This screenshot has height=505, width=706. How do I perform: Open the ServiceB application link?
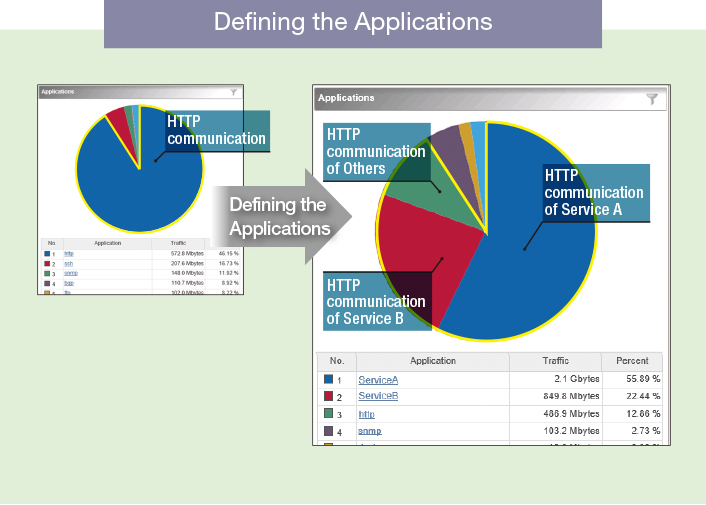(x=378, y=396)
